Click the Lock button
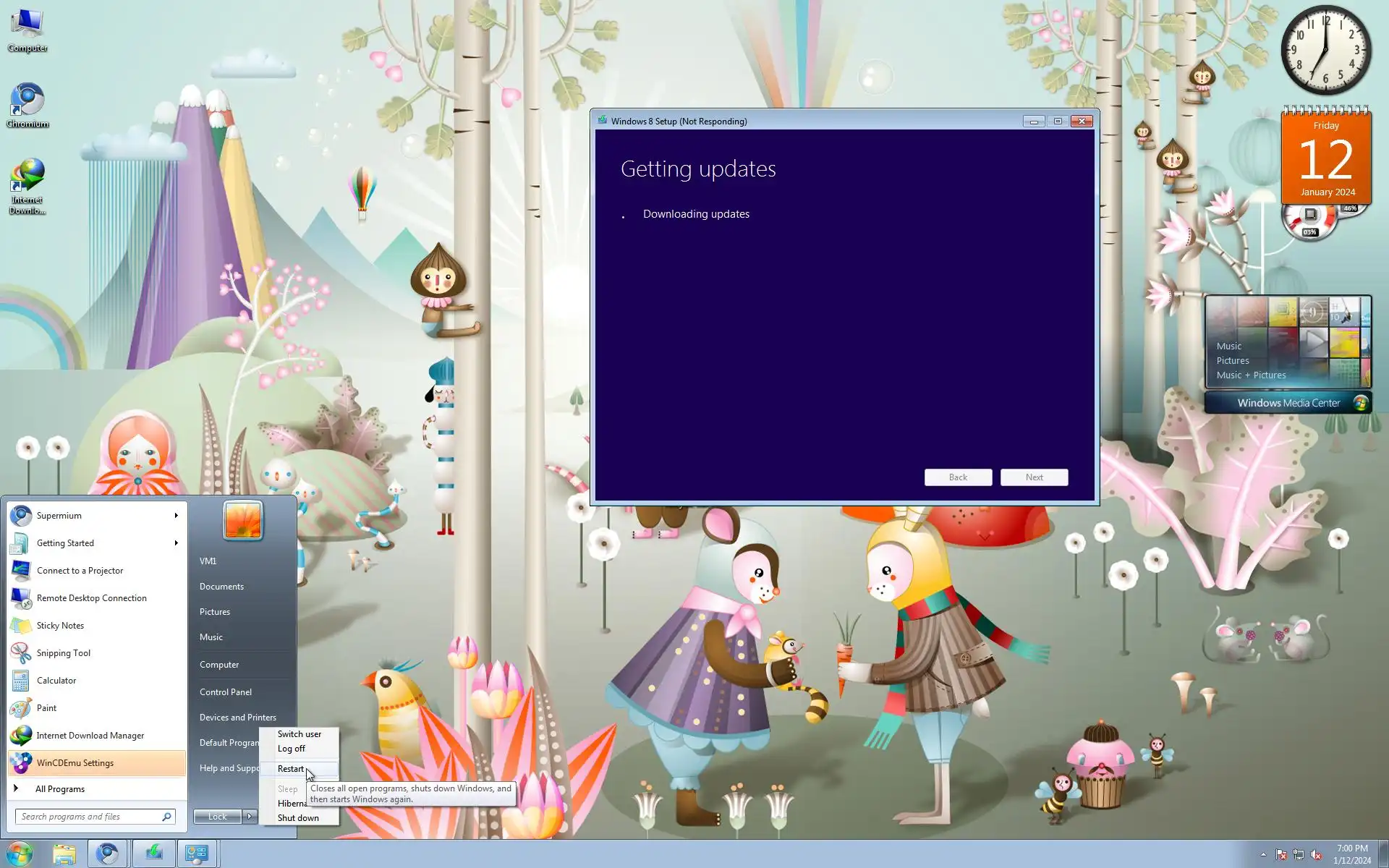This screenshot has width=1389, height=868. 217,817
